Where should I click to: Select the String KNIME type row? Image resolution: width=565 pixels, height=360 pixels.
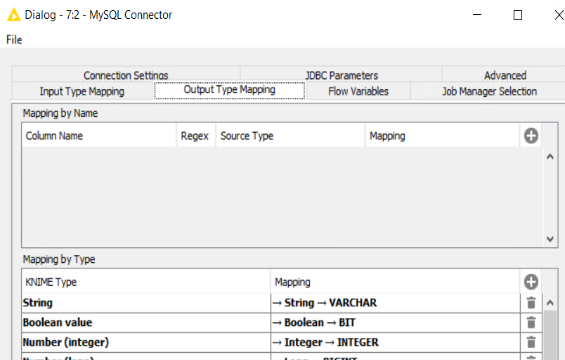click(146, 303)
